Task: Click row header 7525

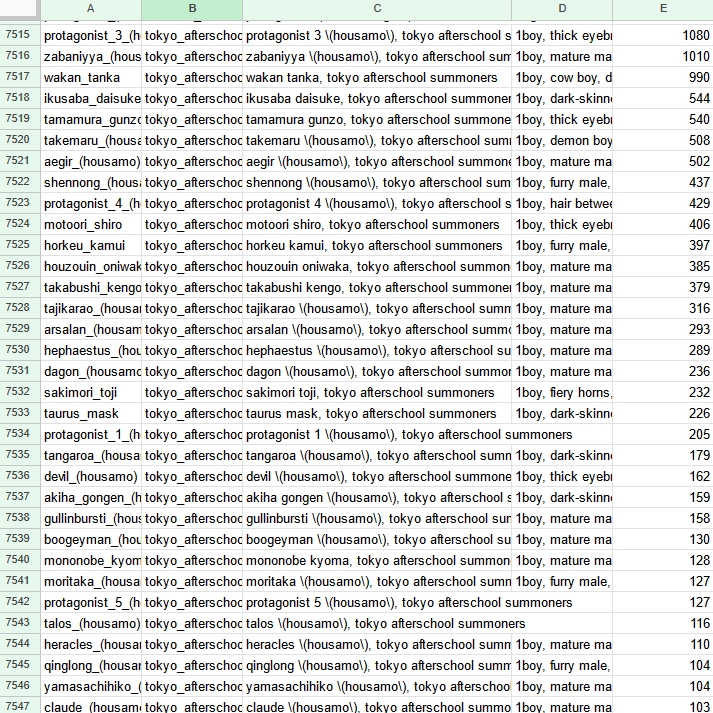Action: [x=18, y=245]
